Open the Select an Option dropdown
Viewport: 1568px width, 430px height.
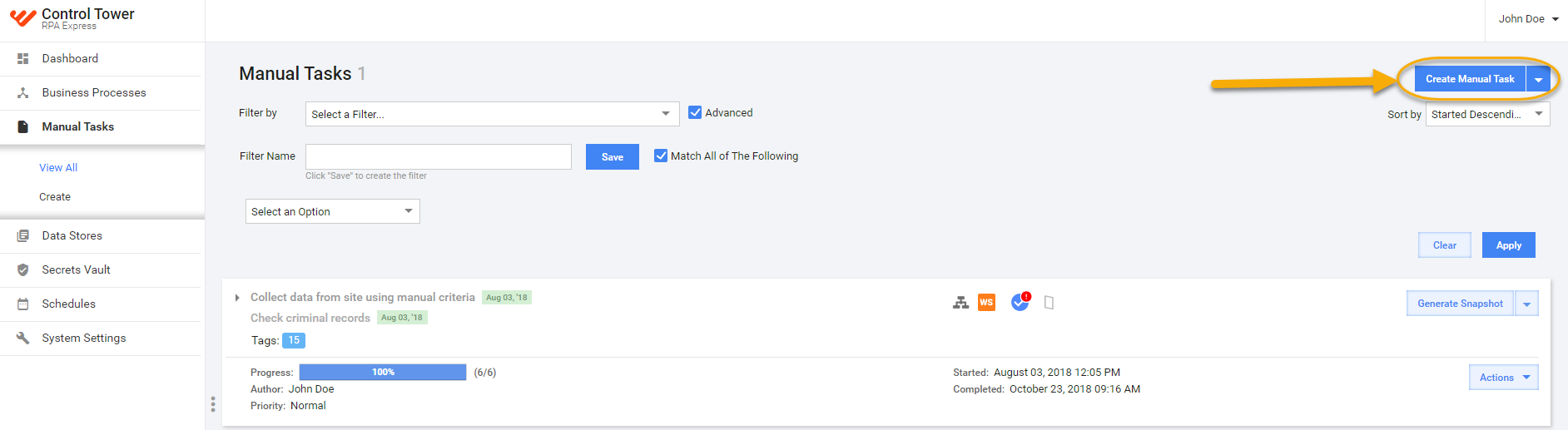(x=333, y=211)
